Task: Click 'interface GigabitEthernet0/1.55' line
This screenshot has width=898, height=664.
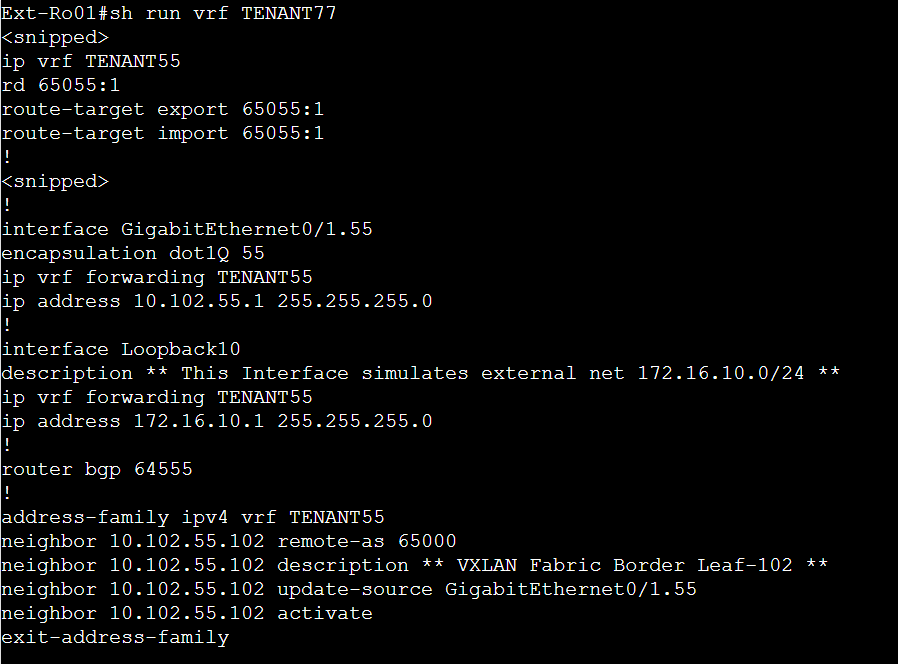Action: (187, 229)
